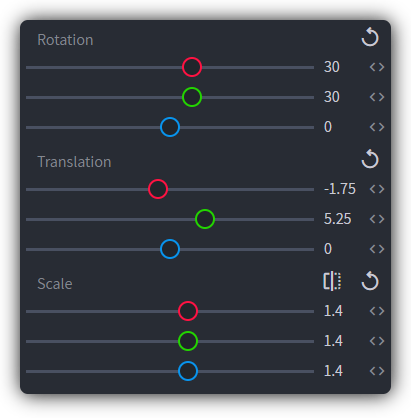Click the keyframe arrows beside Translation Z 0

tap(377, 249)
